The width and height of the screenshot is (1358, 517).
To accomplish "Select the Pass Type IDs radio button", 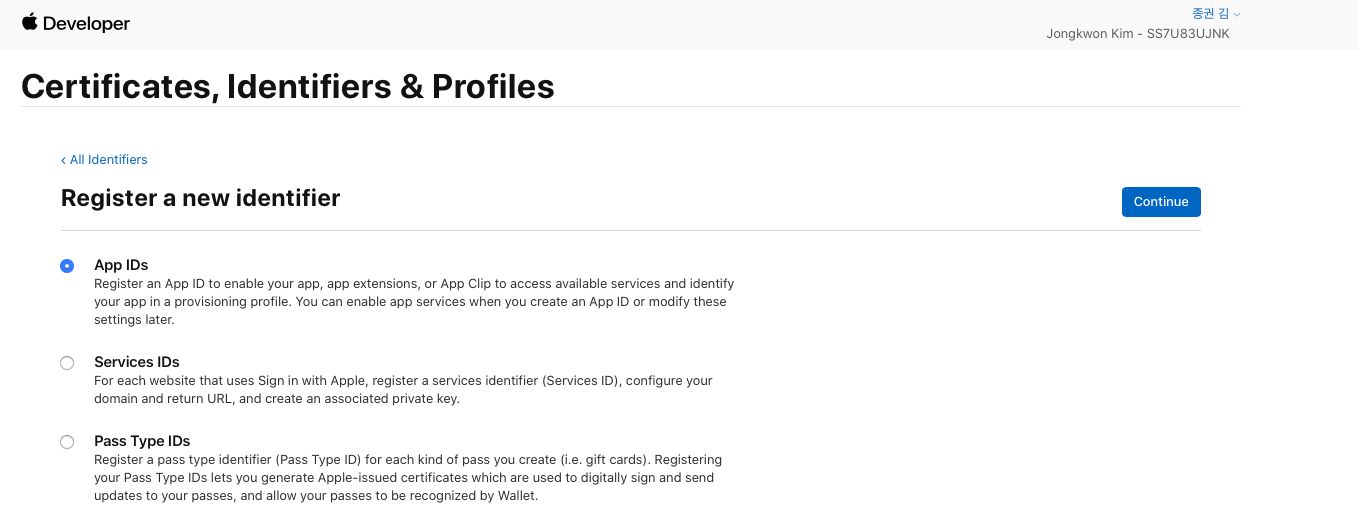I will click(x=67, y=442).
